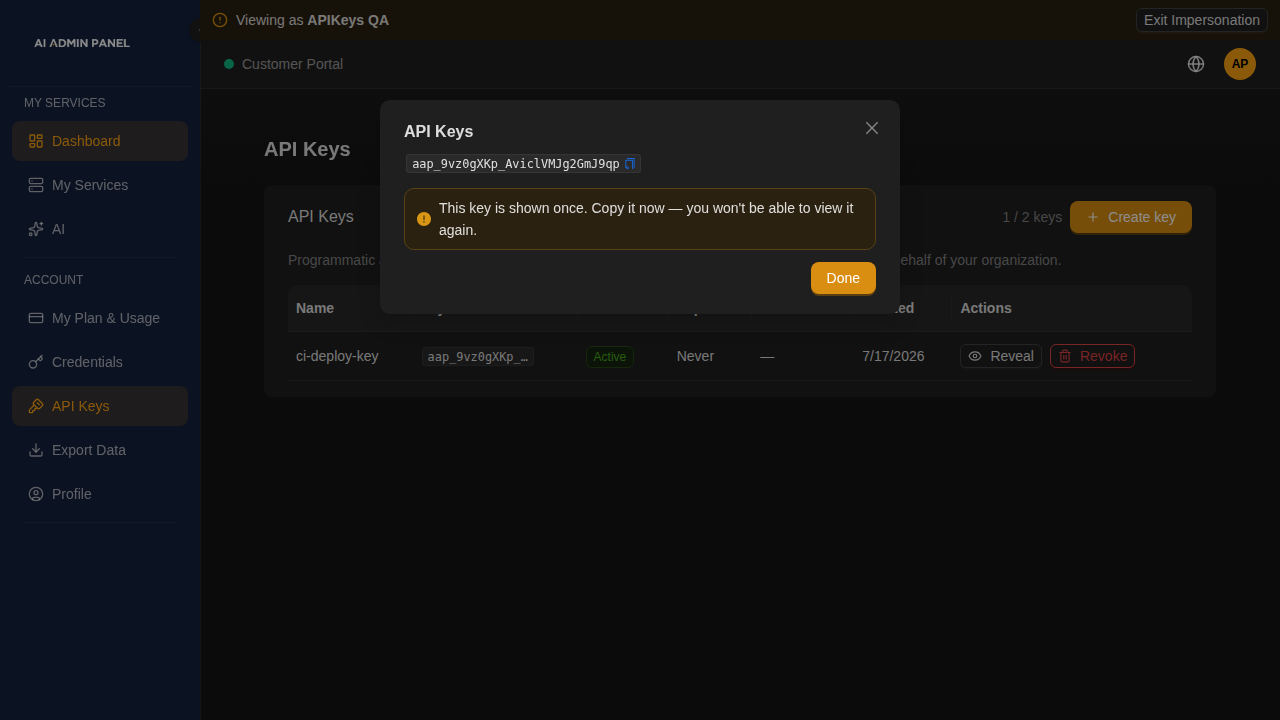Click the My Plan & Usage card icon
The width and height of the screenshot is (1280, 720).
tap(36, 318)
